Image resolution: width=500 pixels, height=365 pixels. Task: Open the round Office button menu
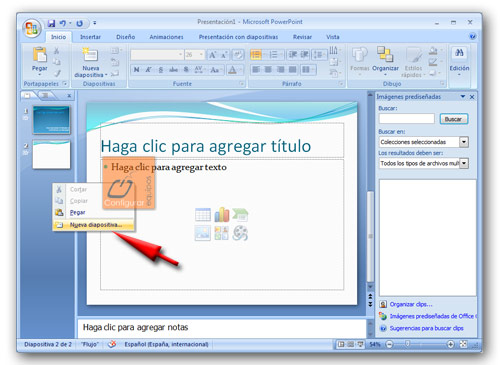[31, 28]
